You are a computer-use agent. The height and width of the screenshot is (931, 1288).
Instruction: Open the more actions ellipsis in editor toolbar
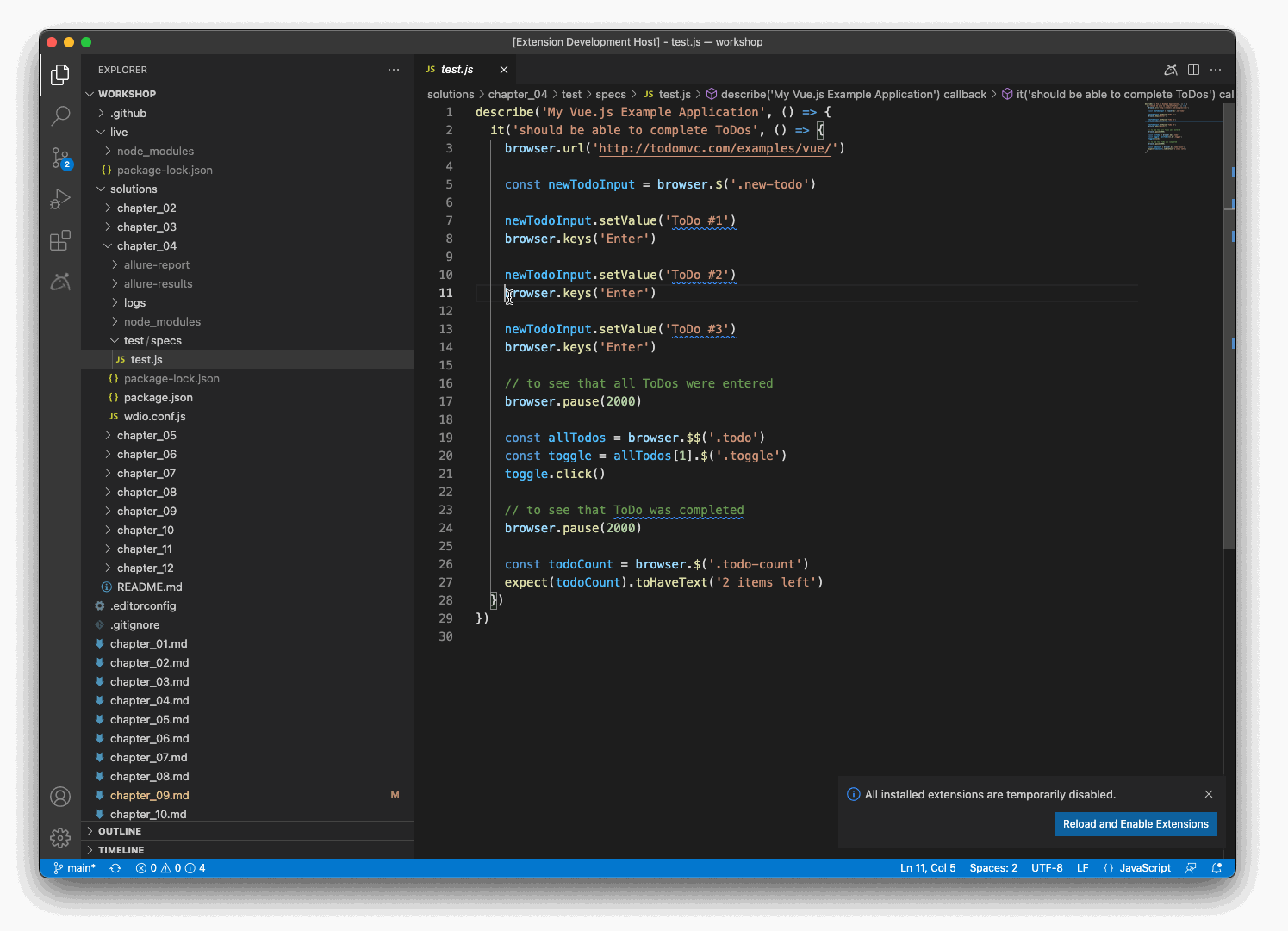coord(1216,70)
